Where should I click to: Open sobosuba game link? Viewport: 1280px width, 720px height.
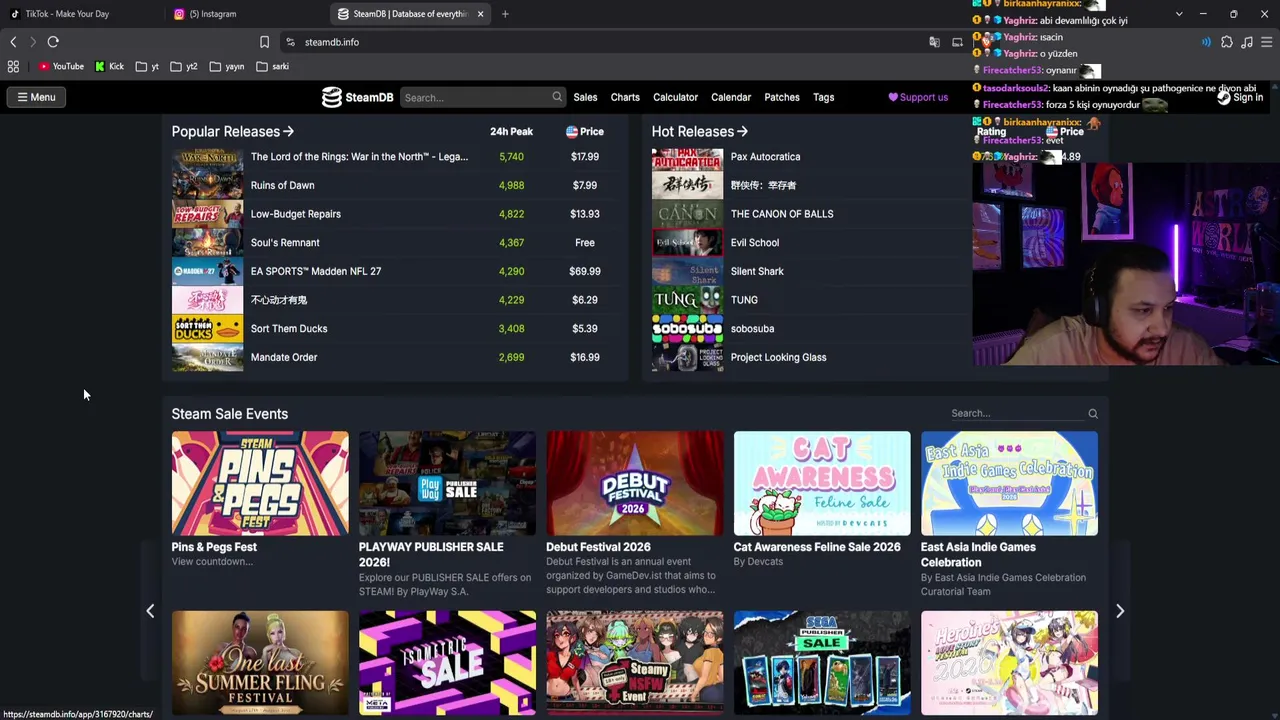click(x=752, y=328)
